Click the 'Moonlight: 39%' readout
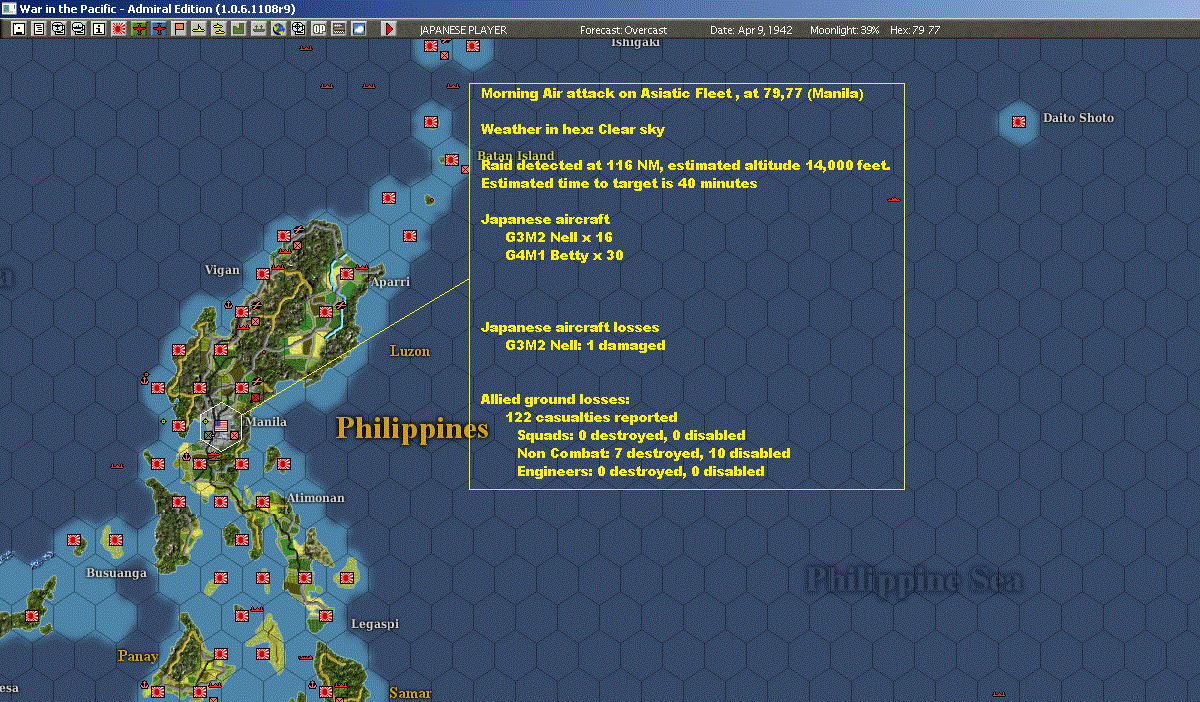Viewport: 1200px width, 702px height. [845, 30]
